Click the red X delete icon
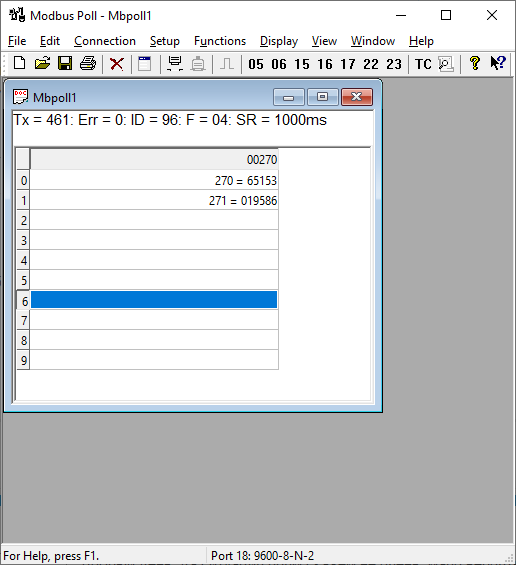The image size is (516, 565). [x=117, y=64]
